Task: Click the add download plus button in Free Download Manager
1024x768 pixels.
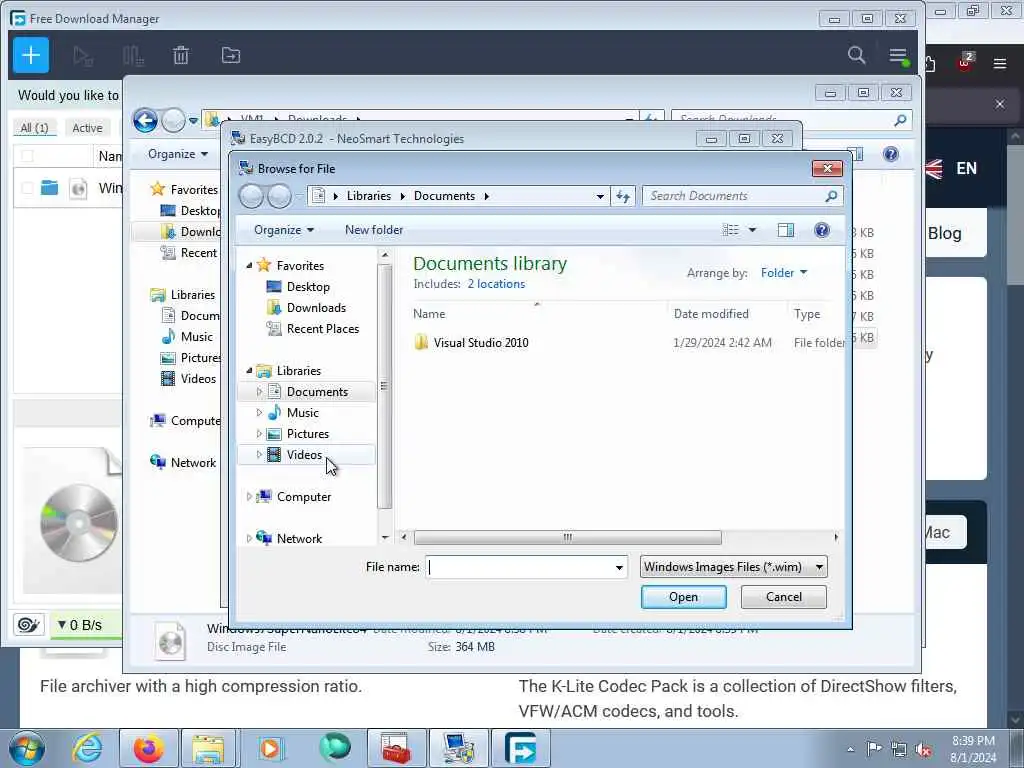Action: (31, 56)
